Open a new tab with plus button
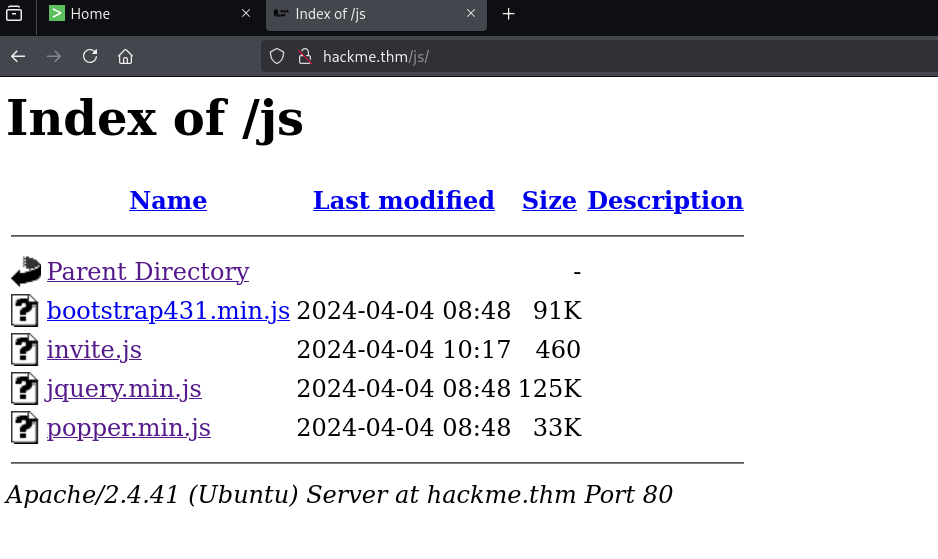938x559 pixels. (508, 14)
